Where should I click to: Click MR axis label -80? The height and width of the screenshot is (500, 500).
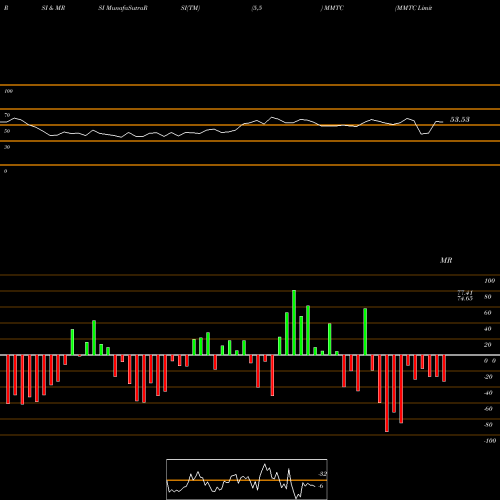(x=488, y=425)
